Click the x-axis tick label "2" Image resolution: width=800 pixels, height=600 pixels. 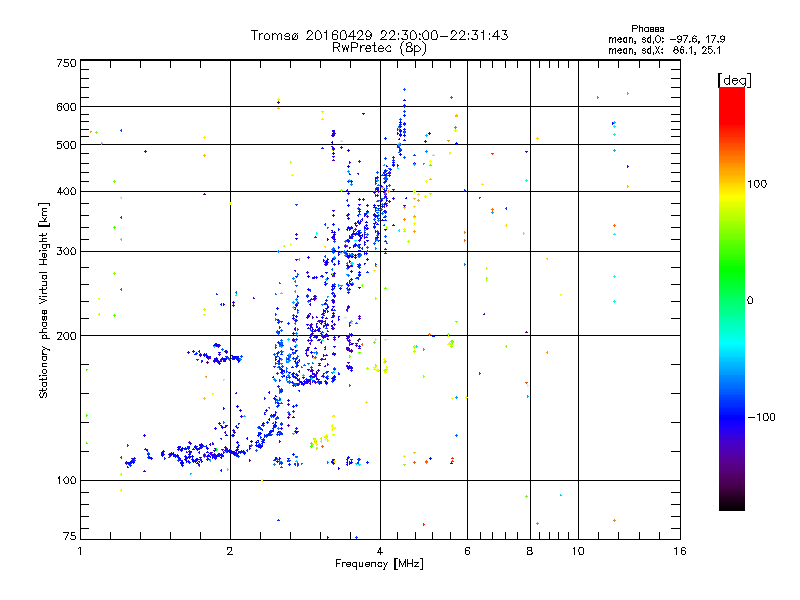(230, 551)
